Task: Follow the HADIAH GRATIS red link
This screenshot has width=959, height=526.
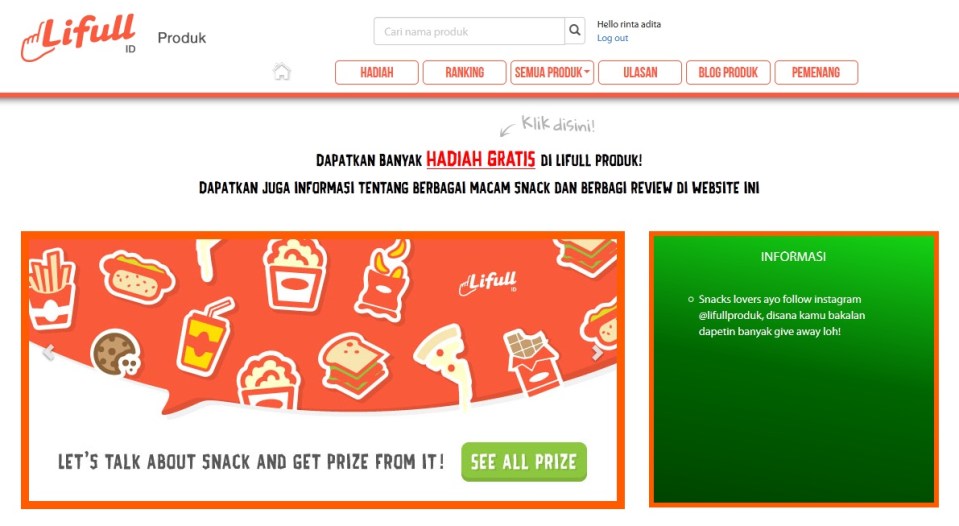Action: click(x=481, y=160)
